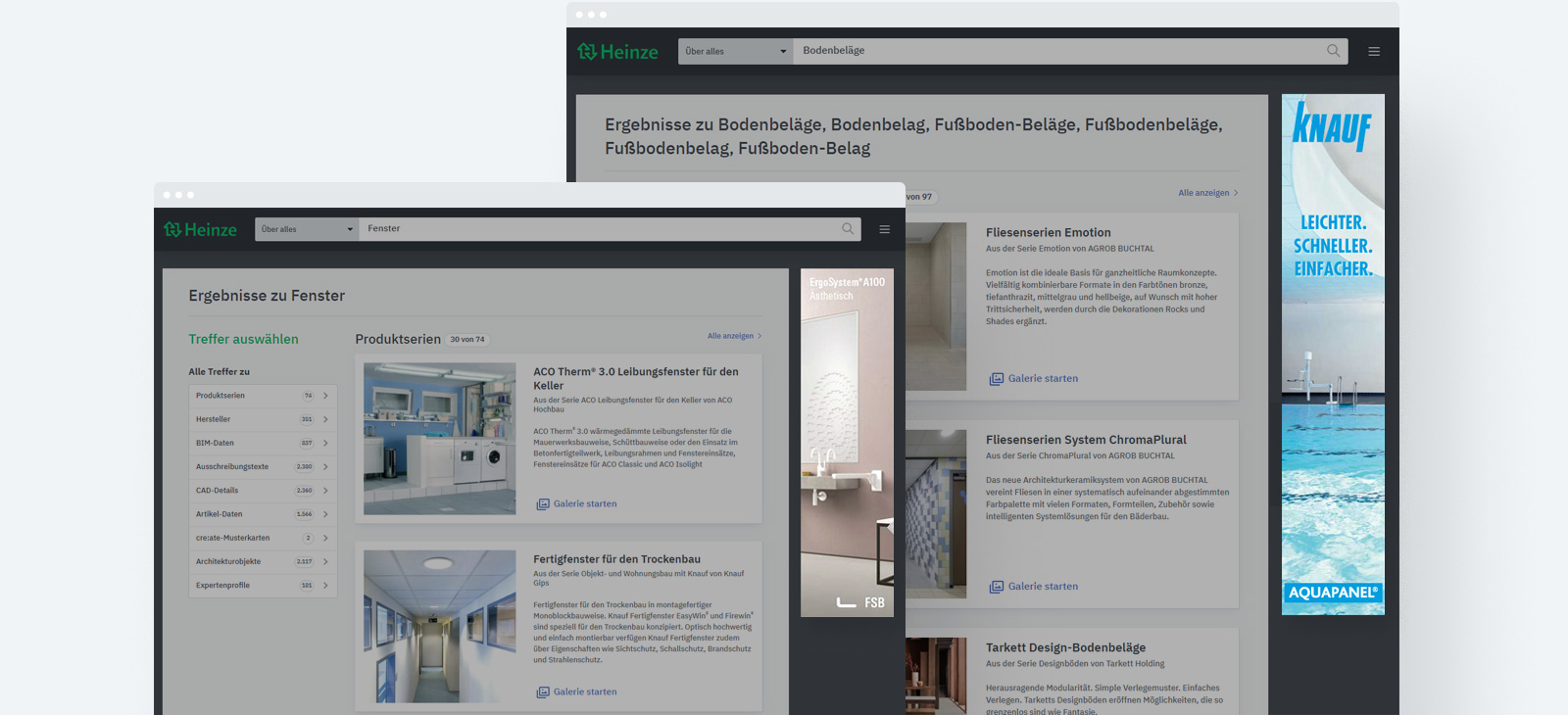Click the ACO Therm basement laundry thumbnail
Viewport: 1568px width, 715px height.
439,439
